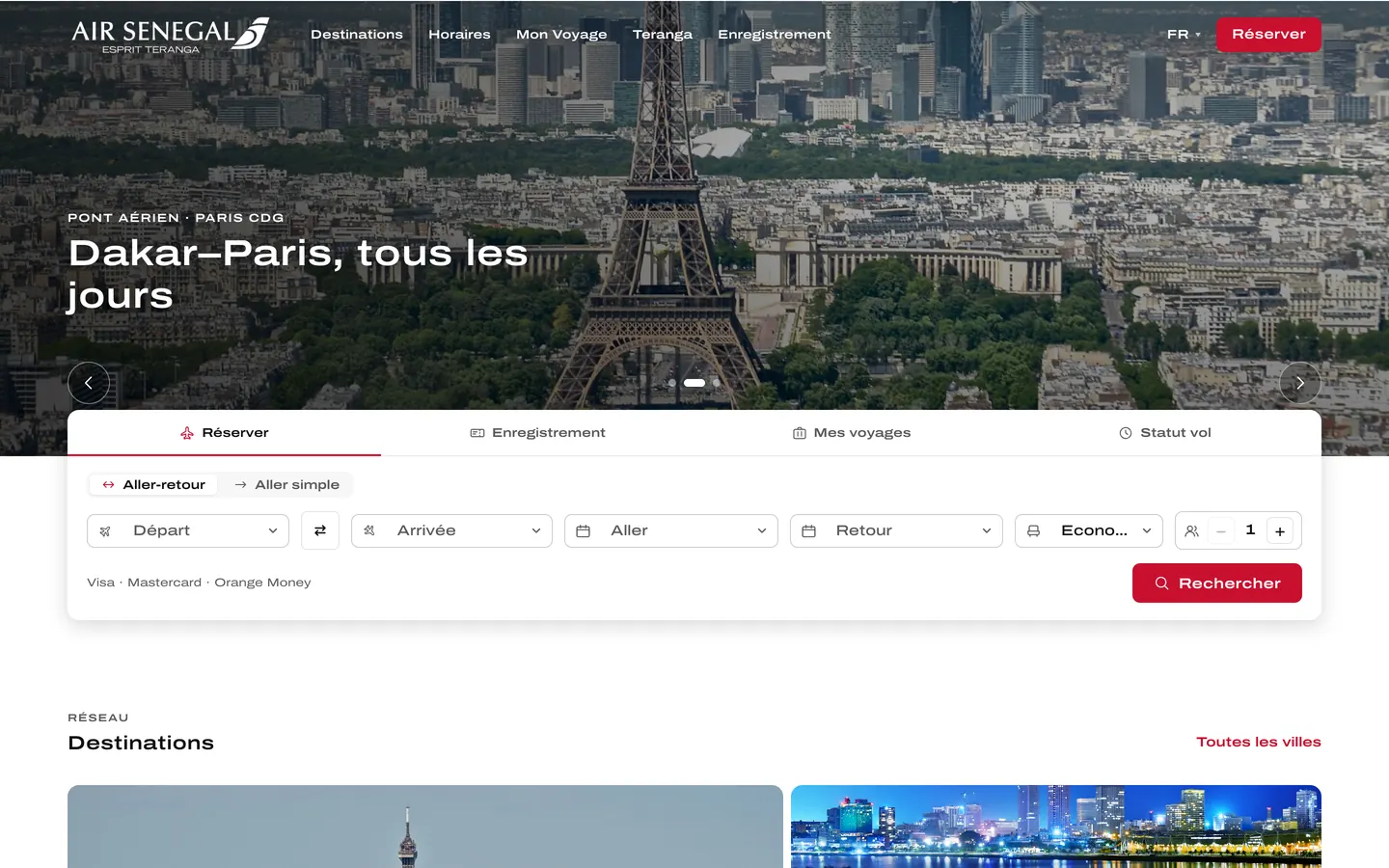Image resolution: width=1389 pixels, height=868 pixels.
Task: Follow the Toutes les villes link
Action: click(x=1259, y=742)
